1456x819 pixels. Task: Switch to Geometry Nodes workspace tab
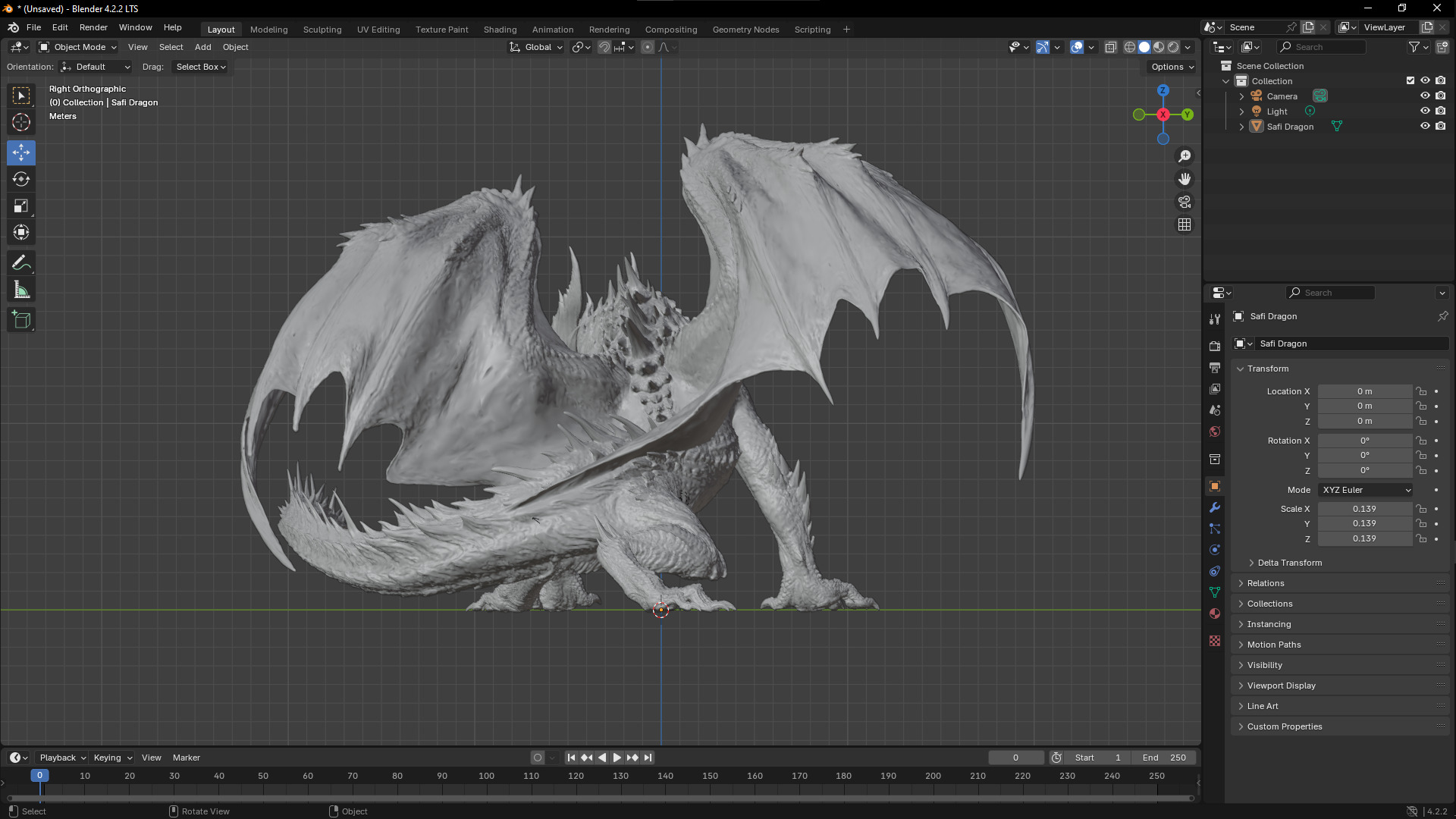pyautogui.click(x=745, y=30)
